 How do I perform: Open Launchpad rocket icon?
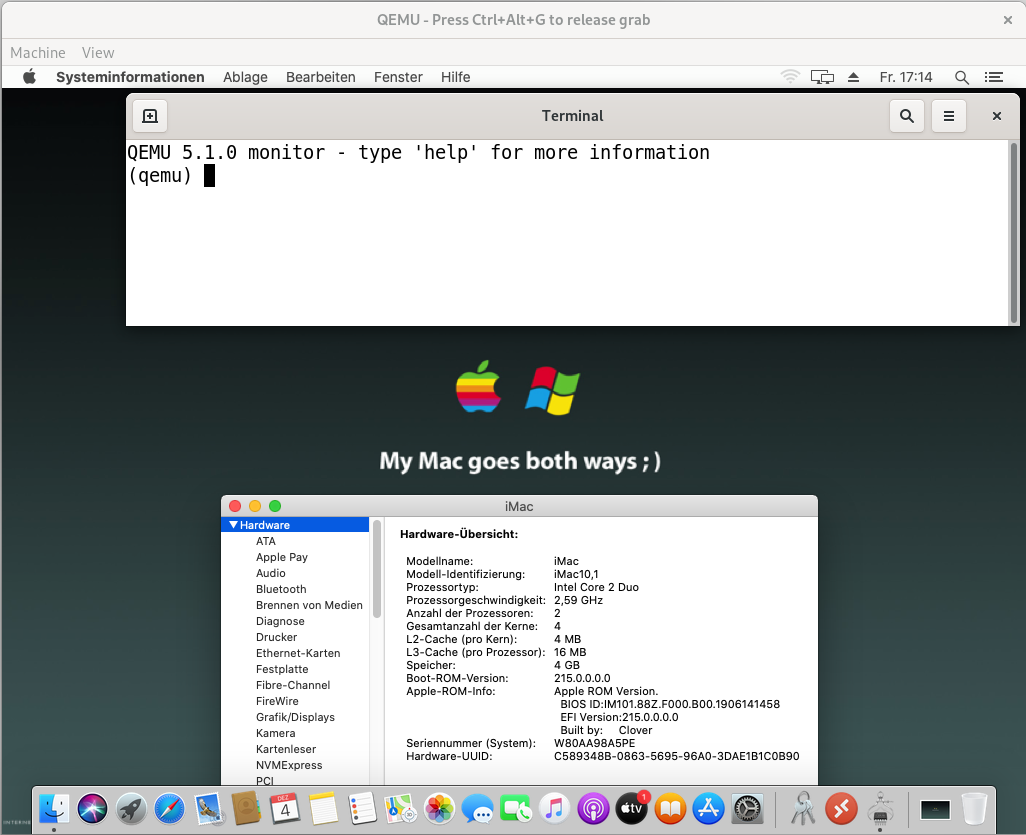131,809
